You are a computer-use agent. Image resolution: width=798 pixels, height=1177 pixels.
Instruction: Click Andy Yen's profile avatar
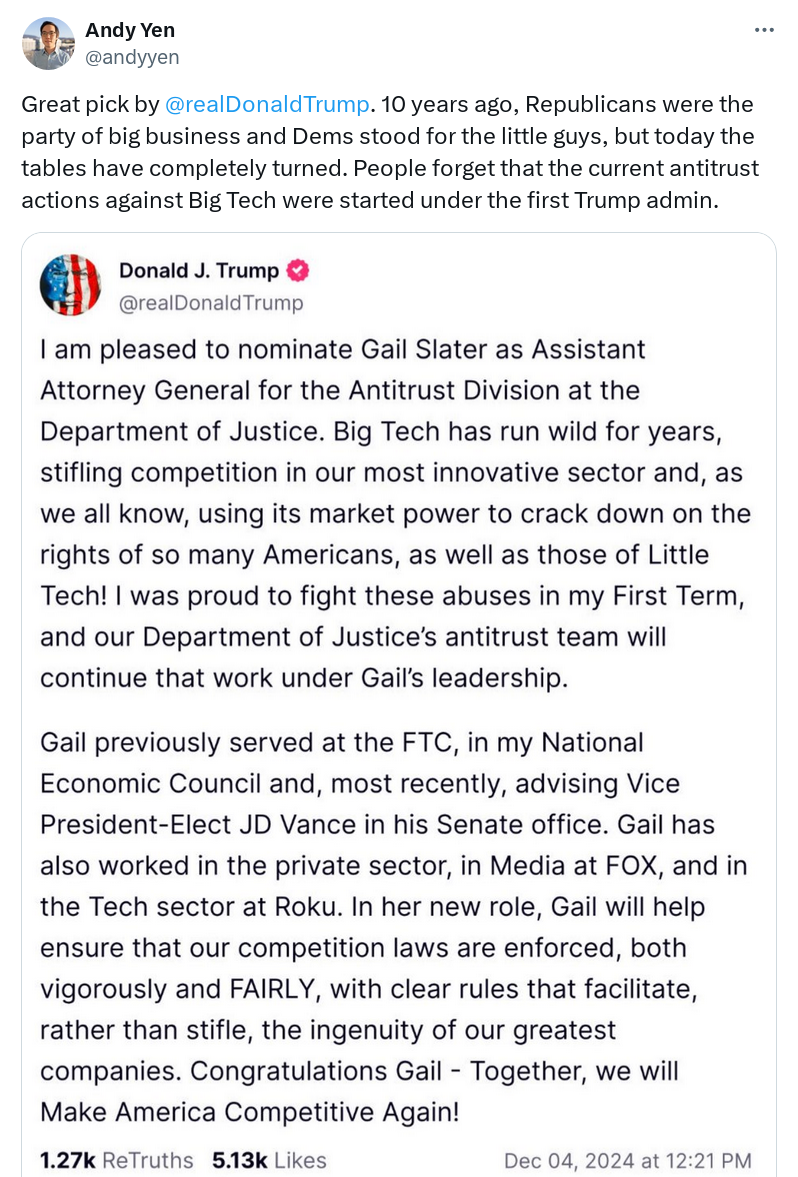[48, 43]
